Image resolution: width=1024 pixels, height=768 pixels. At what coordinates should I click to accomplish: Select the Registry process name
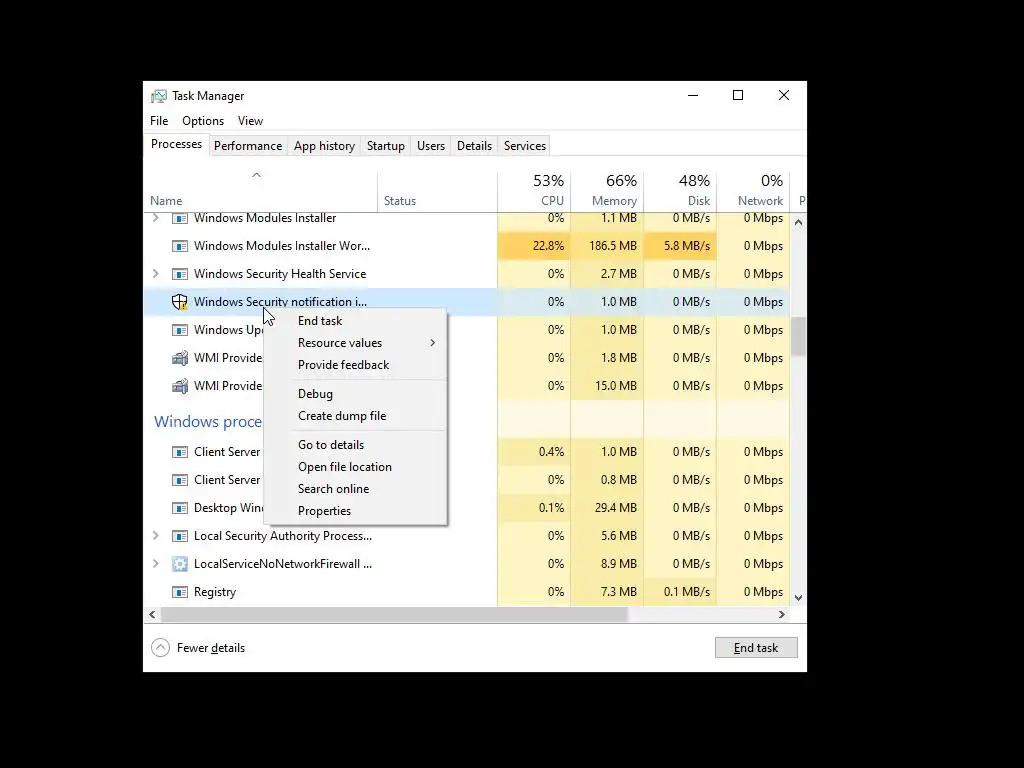tap(215, 592)
